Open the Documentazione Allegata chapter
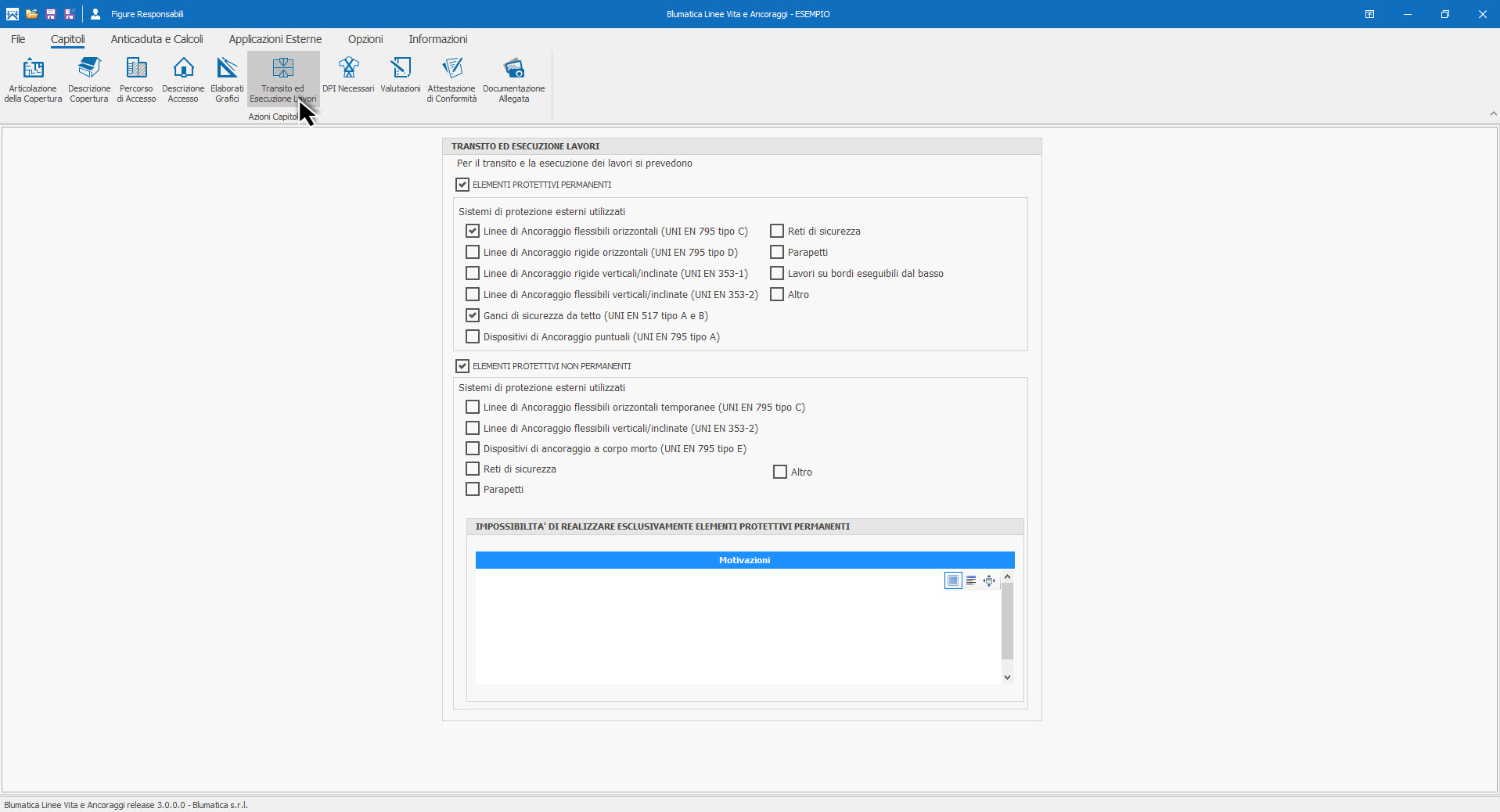Viewport: 1500px width, 812px height. pos(513,79)
